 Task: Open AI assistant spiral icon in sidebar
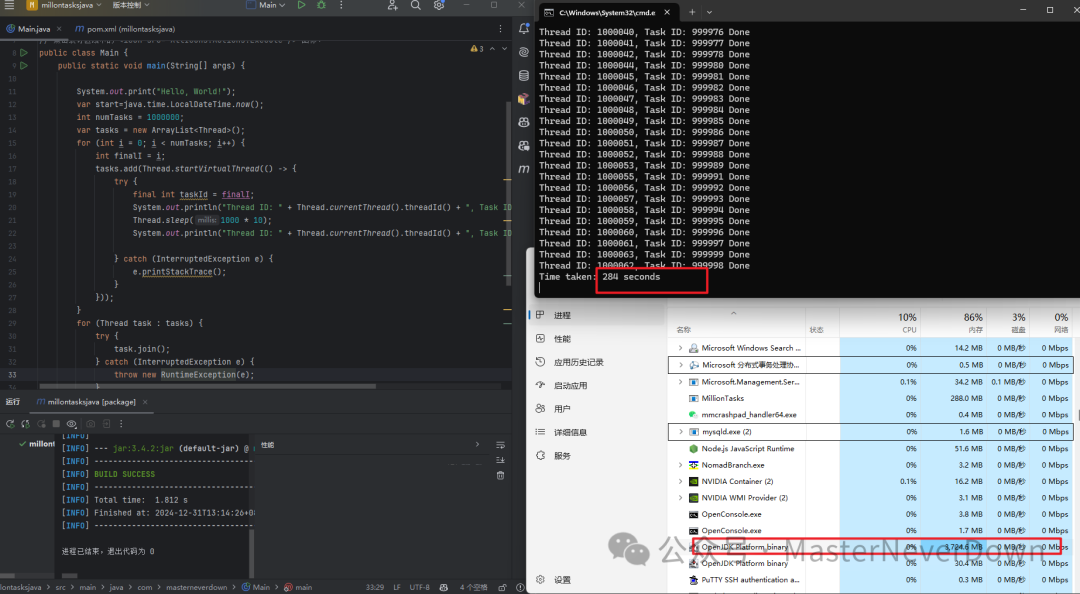point(523,52)
